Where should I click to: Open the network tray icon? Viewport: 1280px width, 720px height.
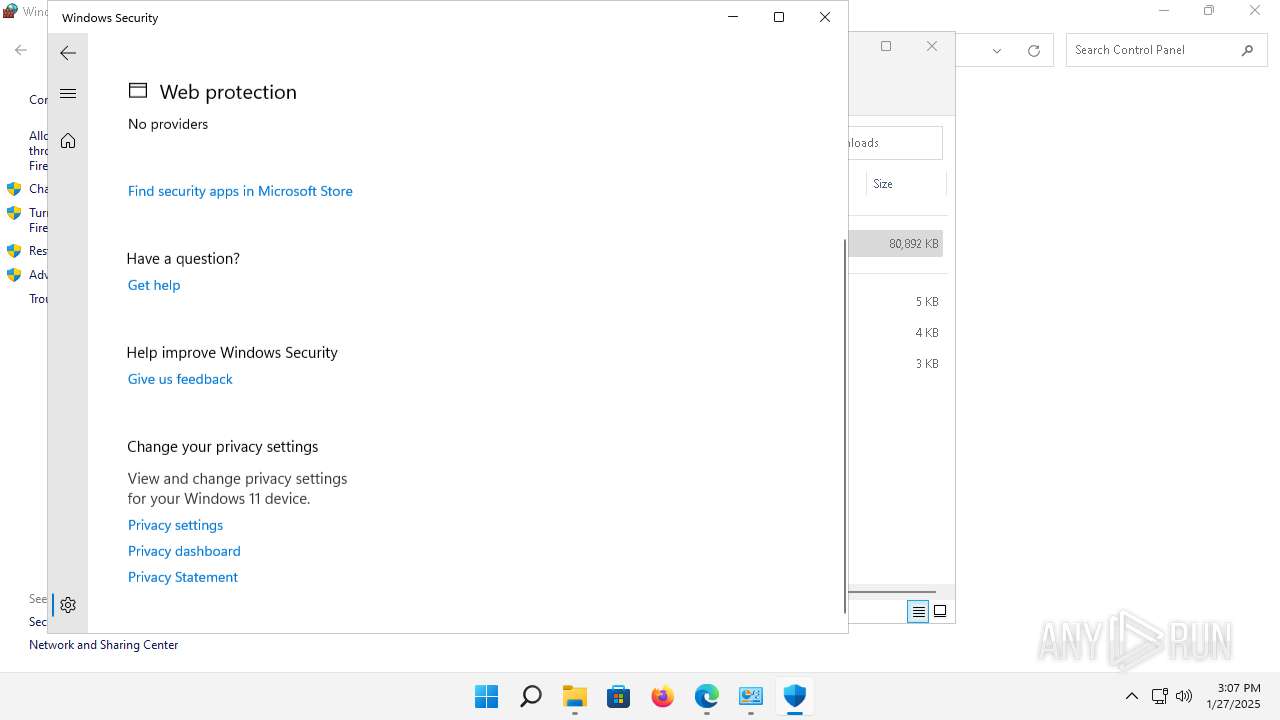click(1160, 696)
